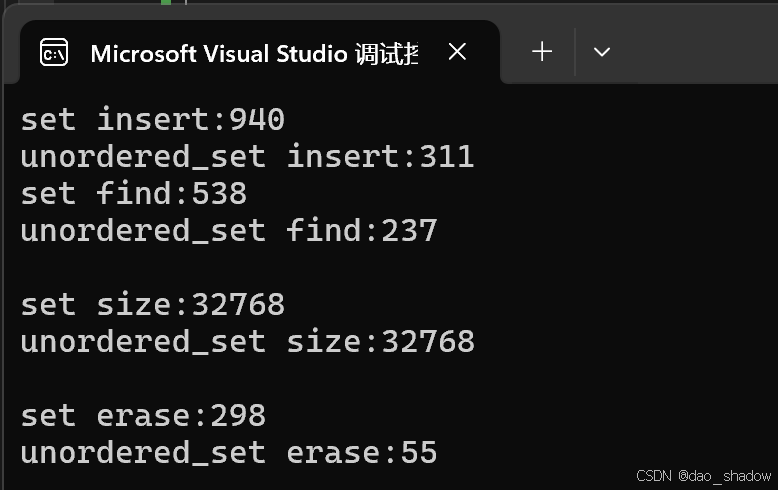This screenshot has height=490, width=778.
Task: Click the 'unordered_set erase:55' output line
Action: coord(229,453)
